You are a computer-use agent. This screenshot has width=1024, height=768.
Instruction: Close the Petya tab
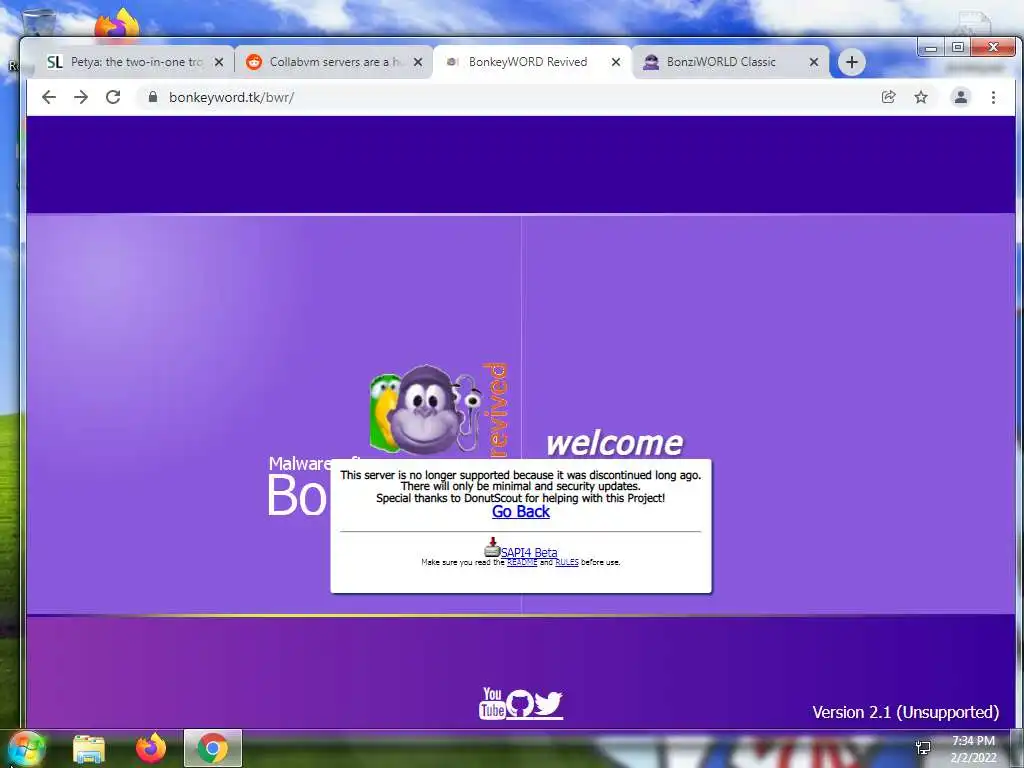pos(219,62)
